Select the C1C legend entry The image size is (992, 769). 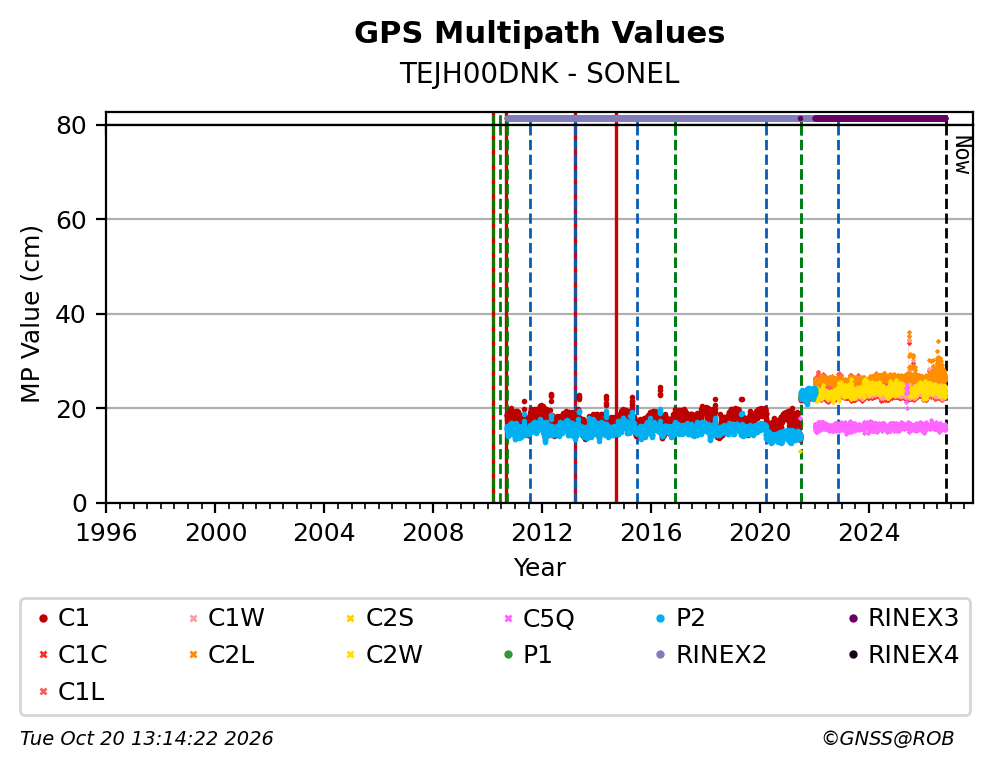(x=73, y=655)
